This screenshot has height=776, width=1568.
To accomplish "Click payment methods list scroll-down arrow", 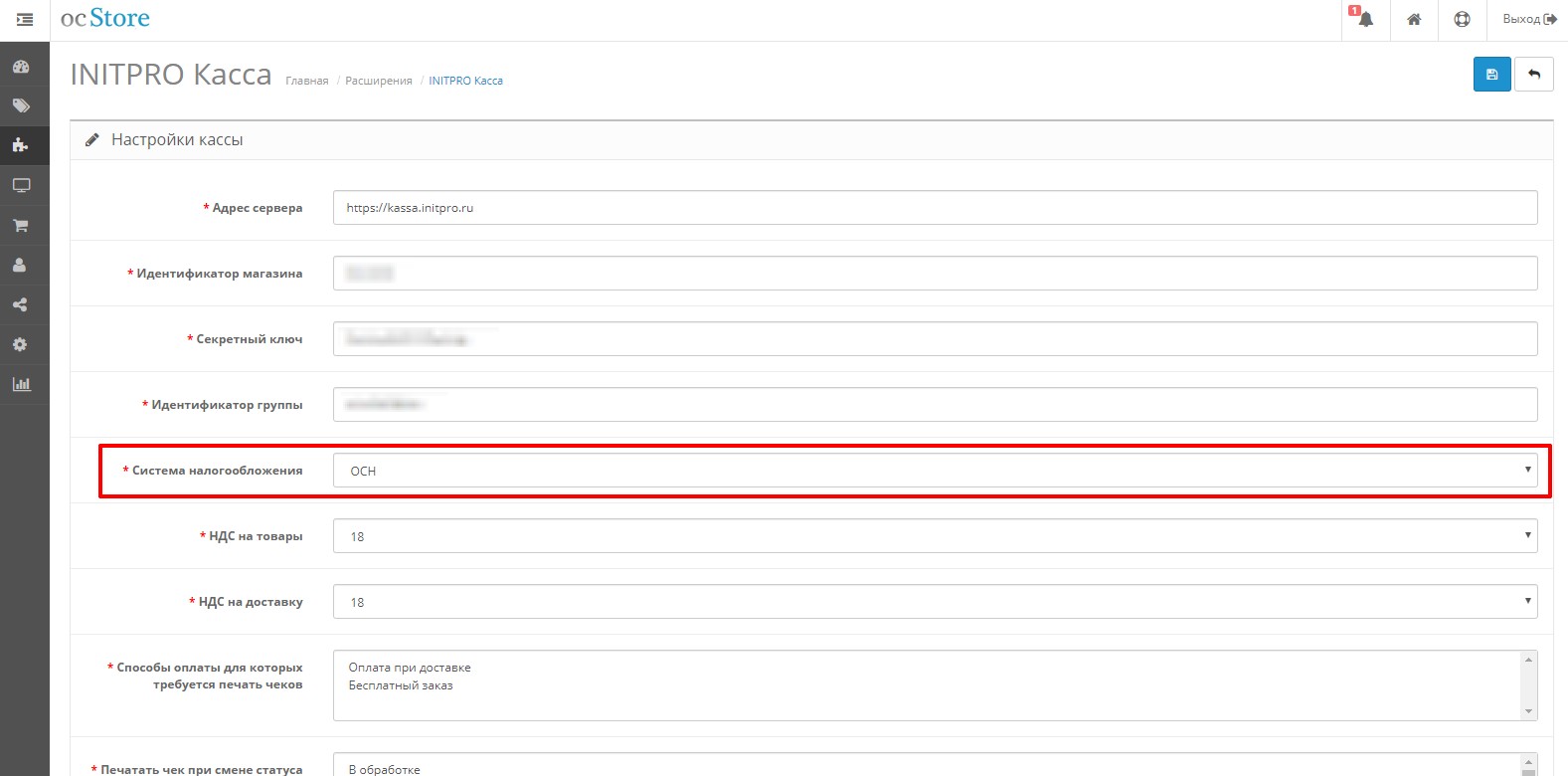I will [1528, 711].
